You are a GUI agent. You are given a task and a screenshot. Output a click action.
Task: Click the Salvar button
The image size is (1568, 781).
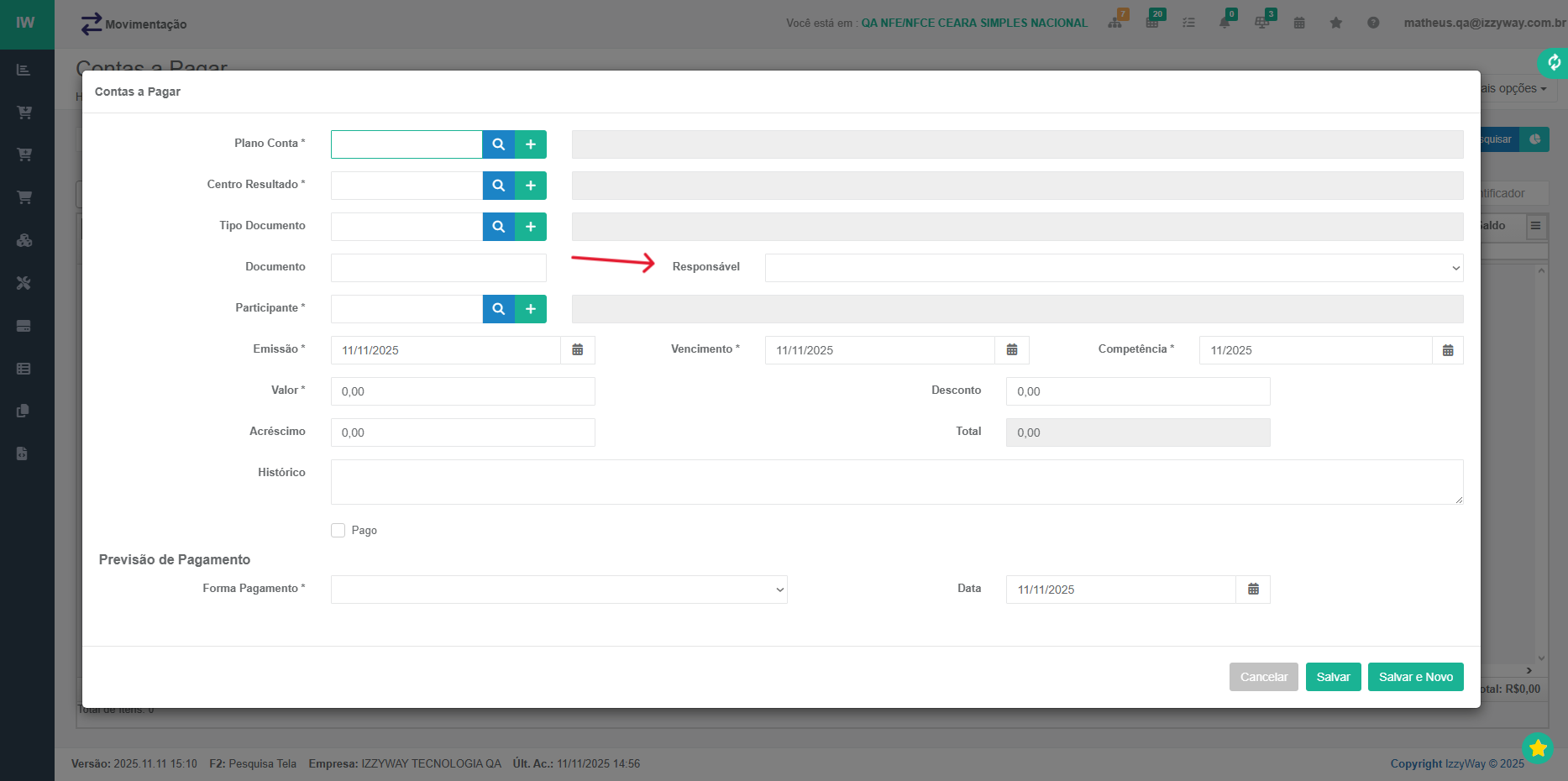coord(1333,677)
